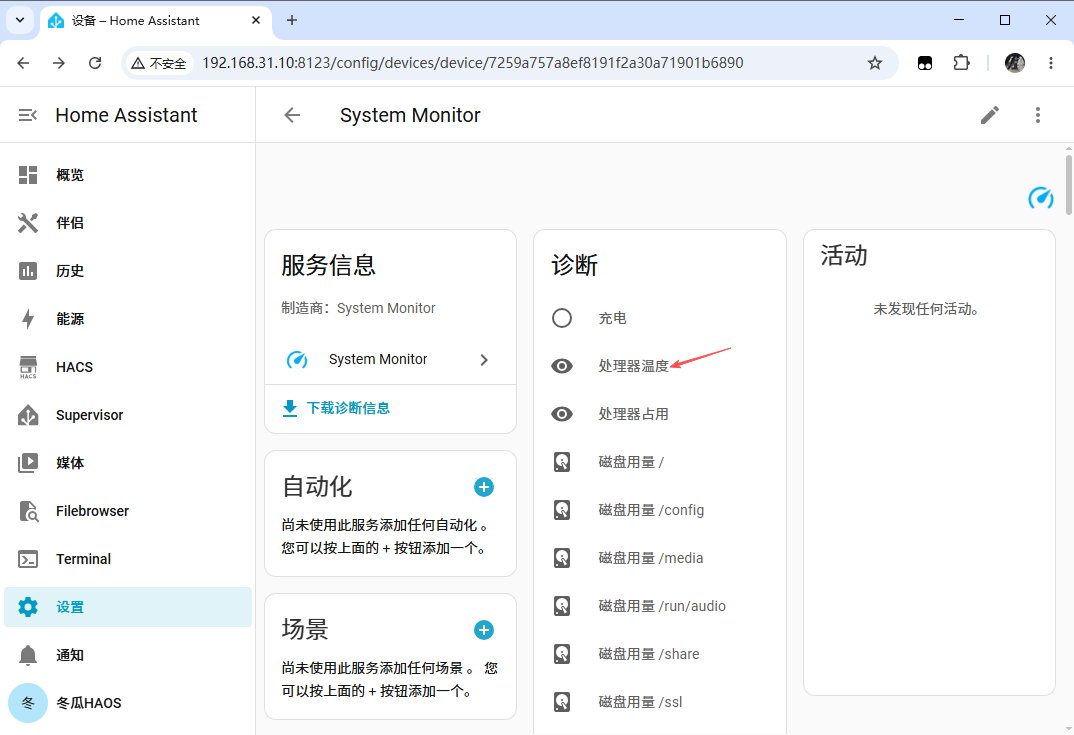Add a new 场景 with plus button
1074x735 pixels.
tap(484, 630)
